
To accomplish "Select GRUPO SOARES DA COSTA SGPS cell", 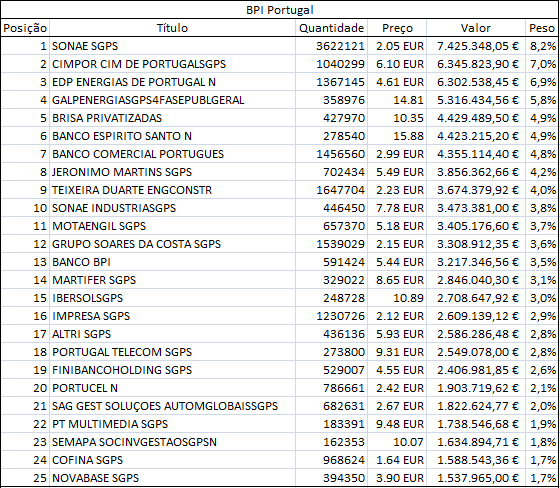I will 172,244.
